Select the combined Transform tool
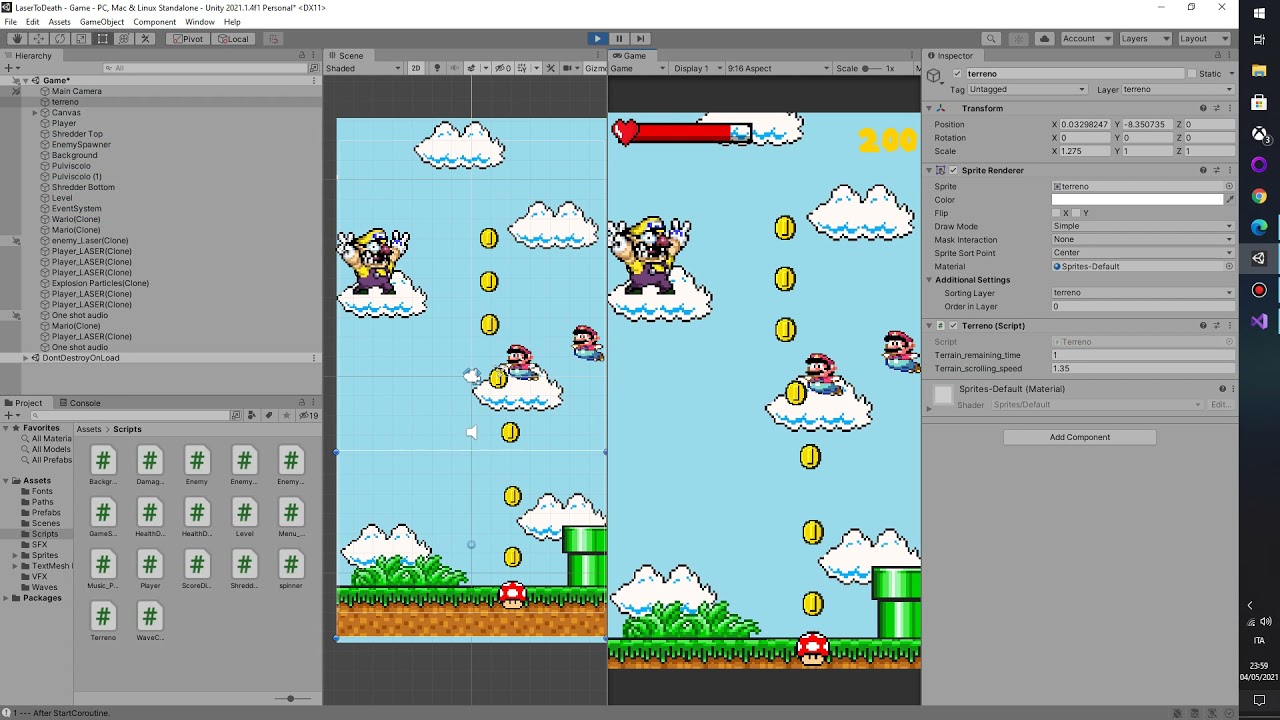1280x720 pixels. tap(124, 39)
